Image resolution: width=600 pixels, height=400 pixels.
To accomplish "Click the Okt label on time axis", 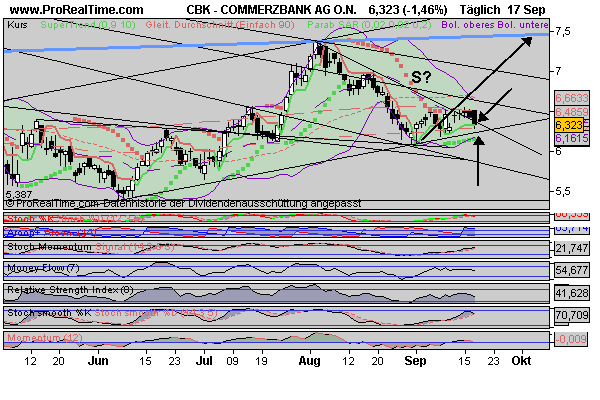I will 521,361.
